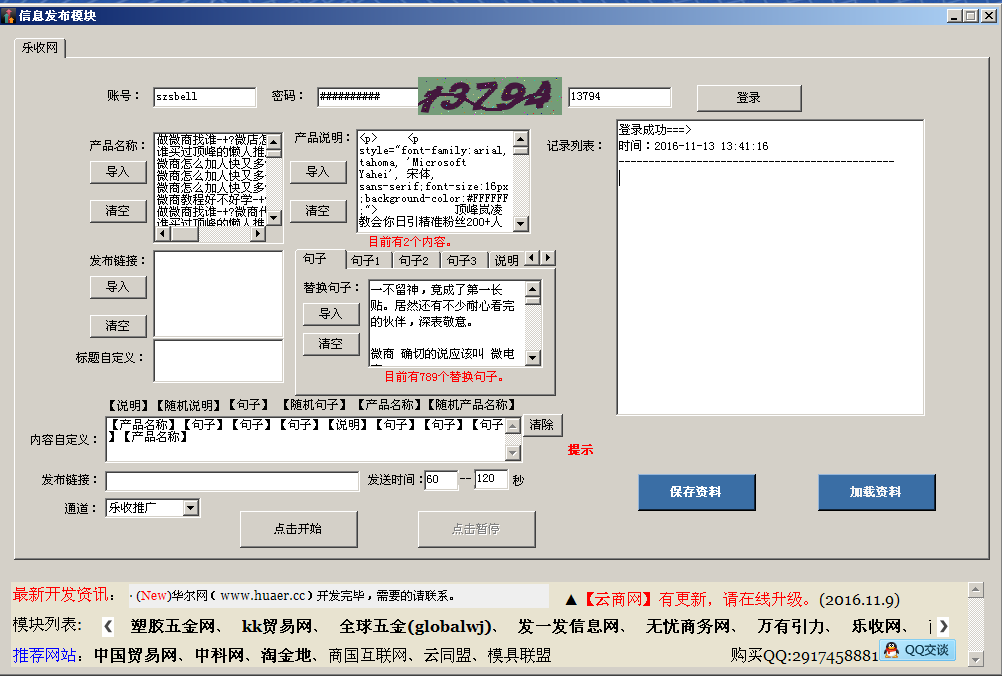Screen dimensions: 1002x676
Task: Click the QQ交谈 penguin chat icon
Action: (x=918, y=650)
